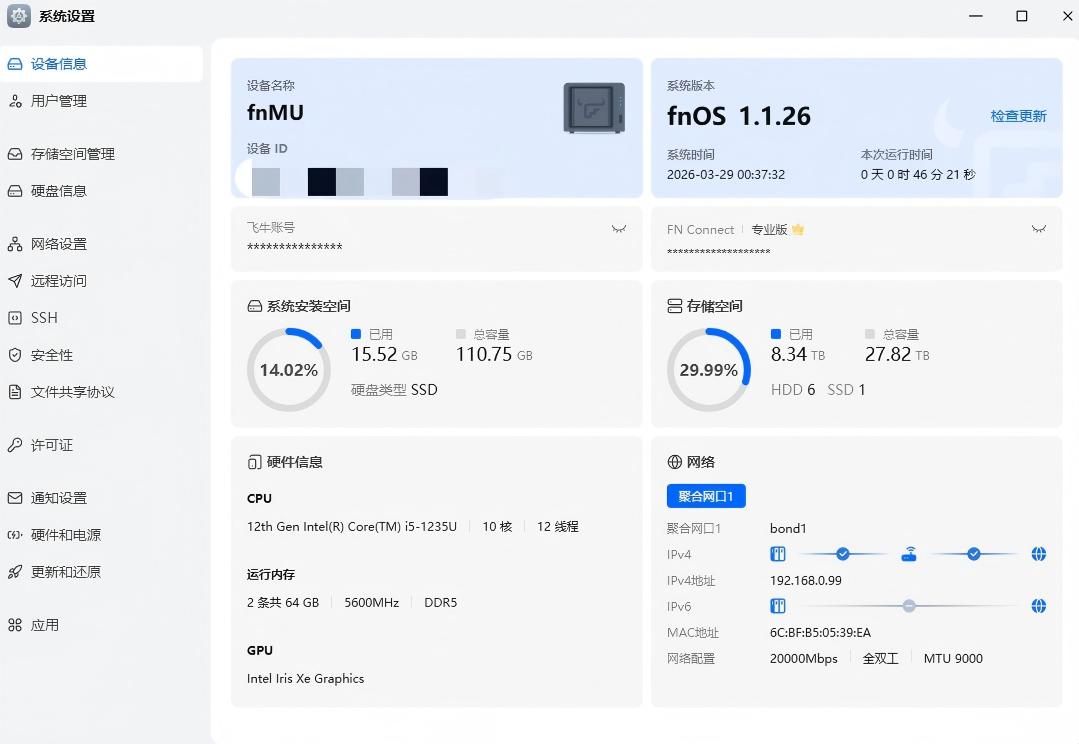
Task: Open 通知设置 from the sidebar
Action: (x=58, y=497)
